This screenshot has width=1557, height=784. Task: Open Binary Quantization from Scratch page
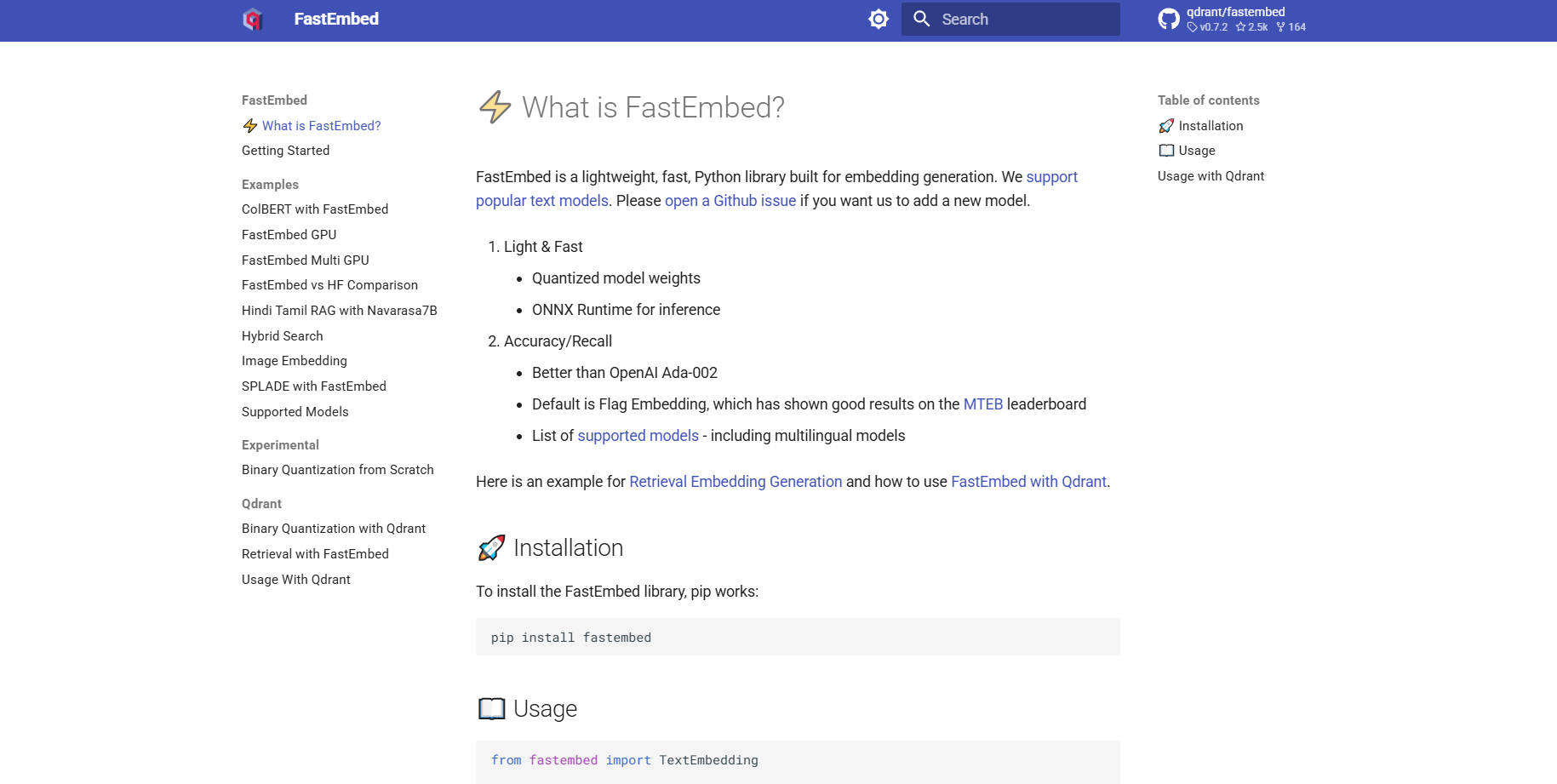tap(338, 470)
